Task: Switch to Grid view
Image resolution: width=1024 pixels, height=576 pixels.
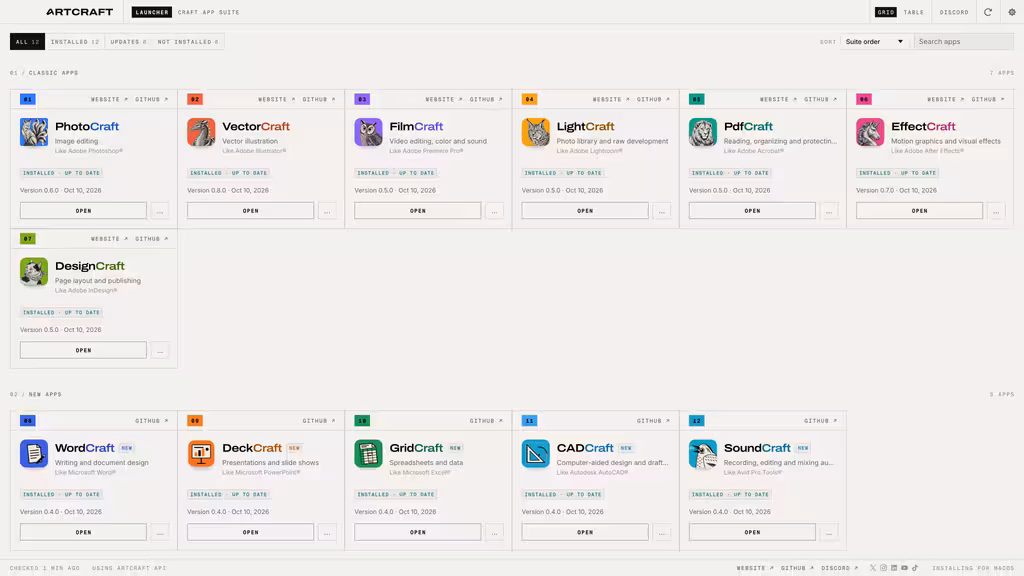Action: [x=886, y=12]
